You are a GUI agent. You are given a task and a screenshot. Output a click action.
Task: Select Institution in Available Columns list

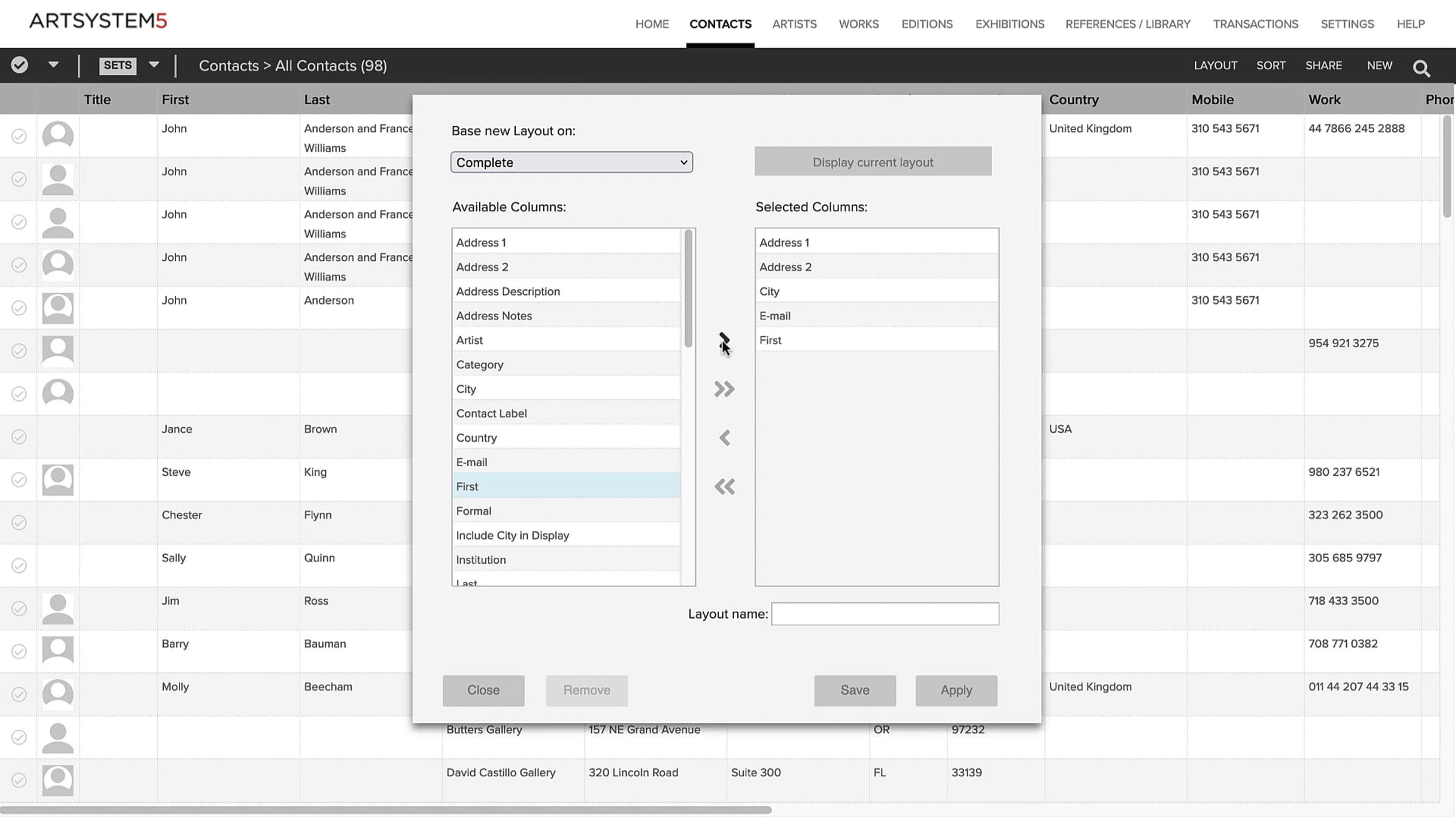pos(566,559)
